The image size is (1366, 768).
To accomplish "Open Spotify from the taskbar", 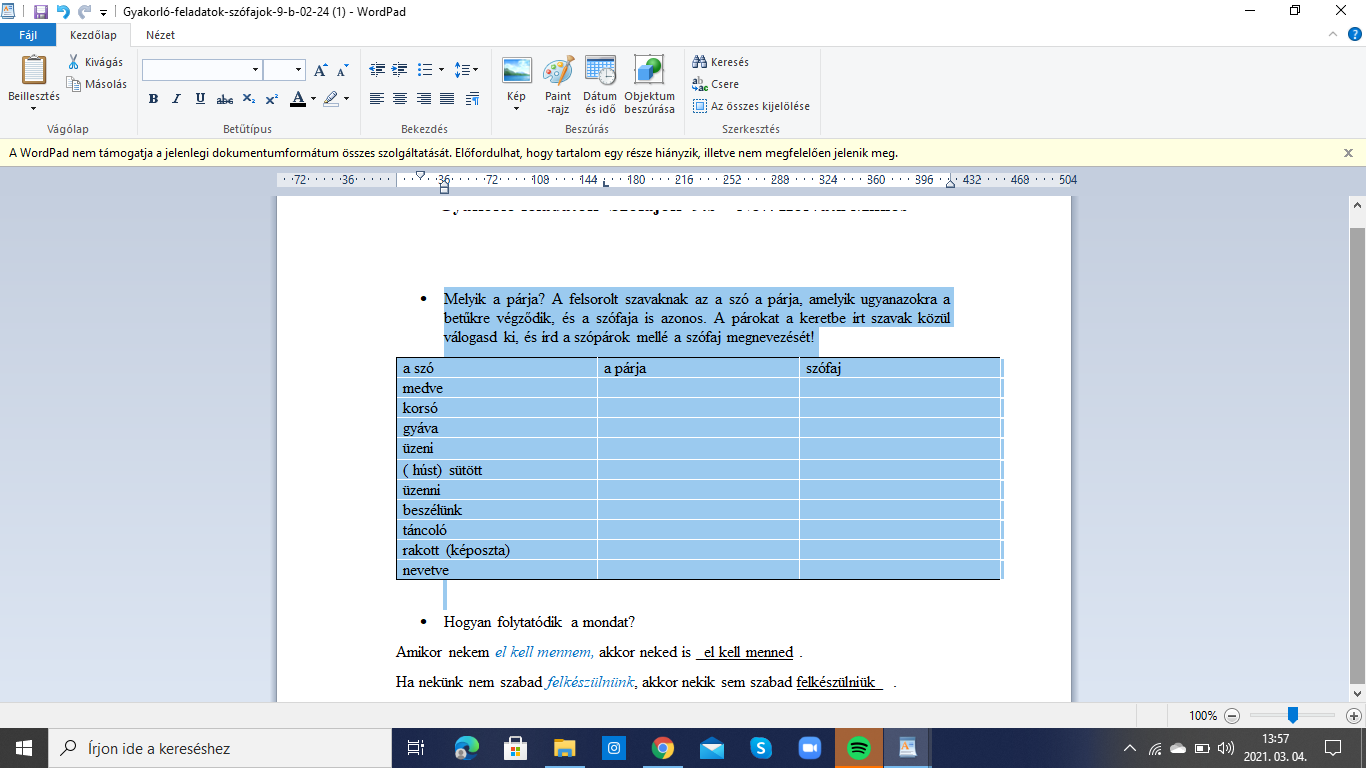I will click(x=858, y=748).
